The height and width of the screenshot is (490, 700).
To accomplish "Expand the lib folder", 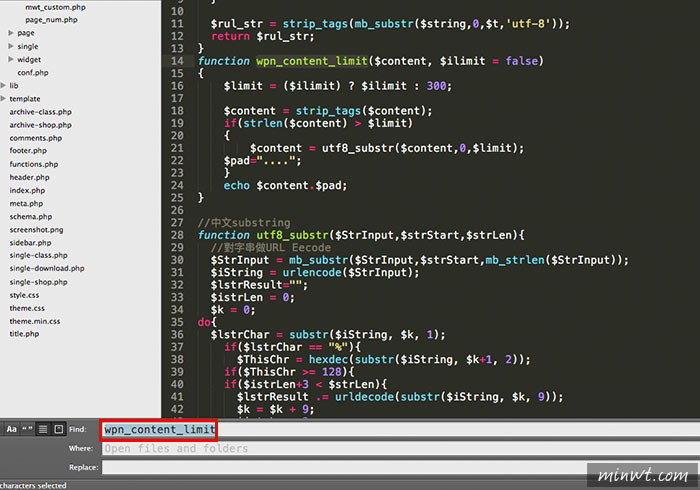I will 3,85.
